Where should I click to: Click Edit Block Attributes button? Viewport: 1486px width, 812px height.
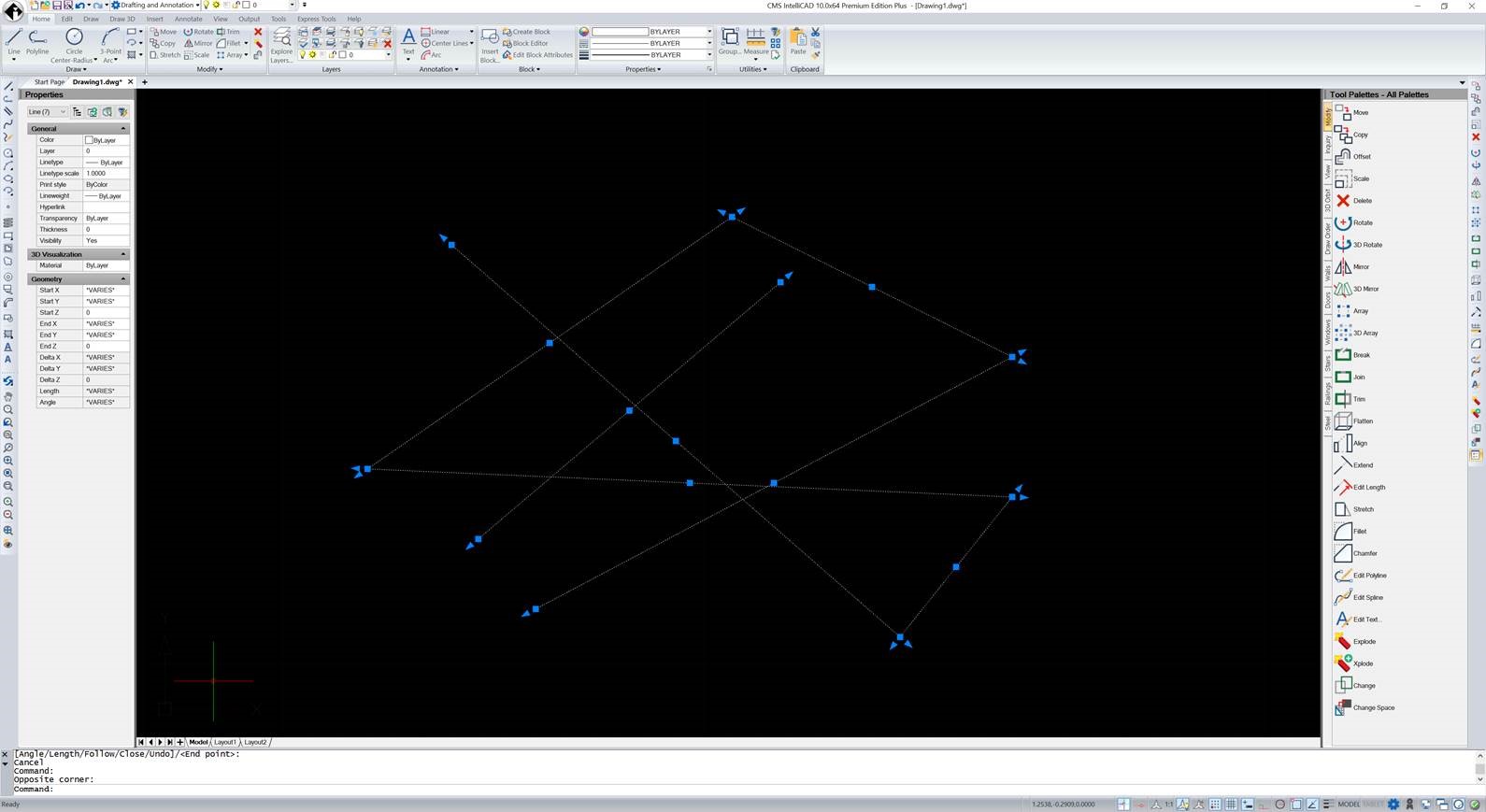537,55
